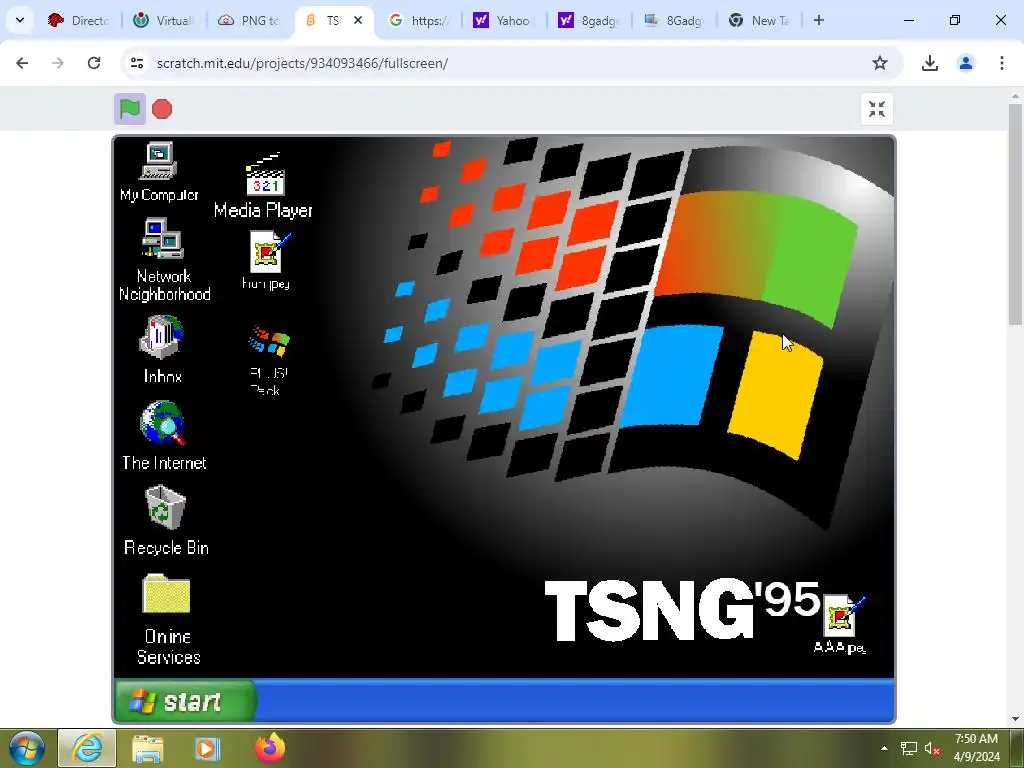1024x768 pixels.
Task: Open My Computer desktop icon
Action: (x=159, y=172)
